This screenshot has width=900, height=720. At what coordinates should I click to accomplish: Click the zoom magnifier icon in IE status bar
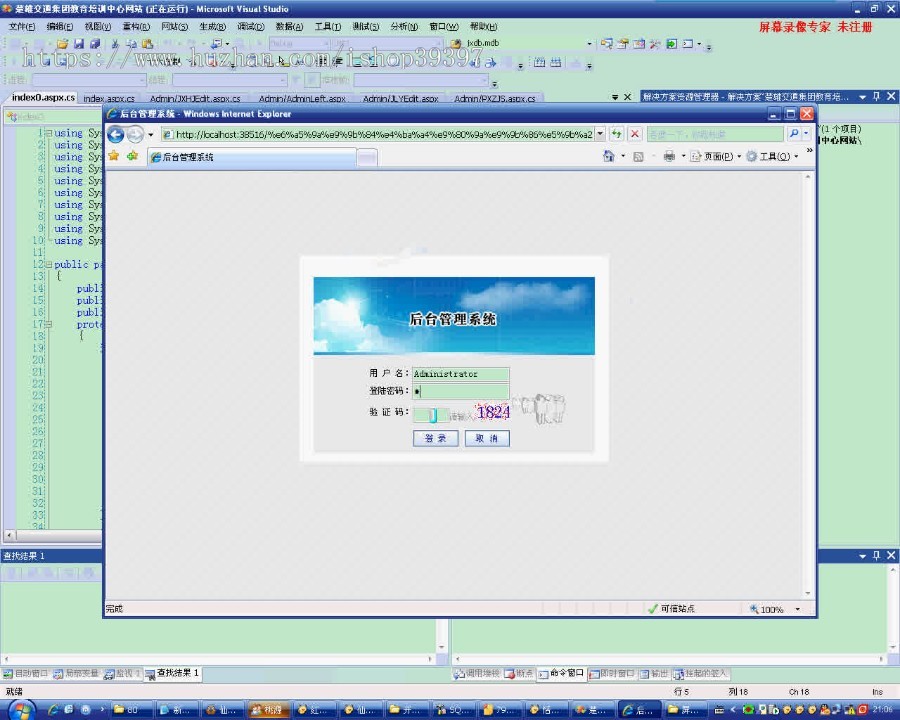pyautogui.click(x=754, y=609)
